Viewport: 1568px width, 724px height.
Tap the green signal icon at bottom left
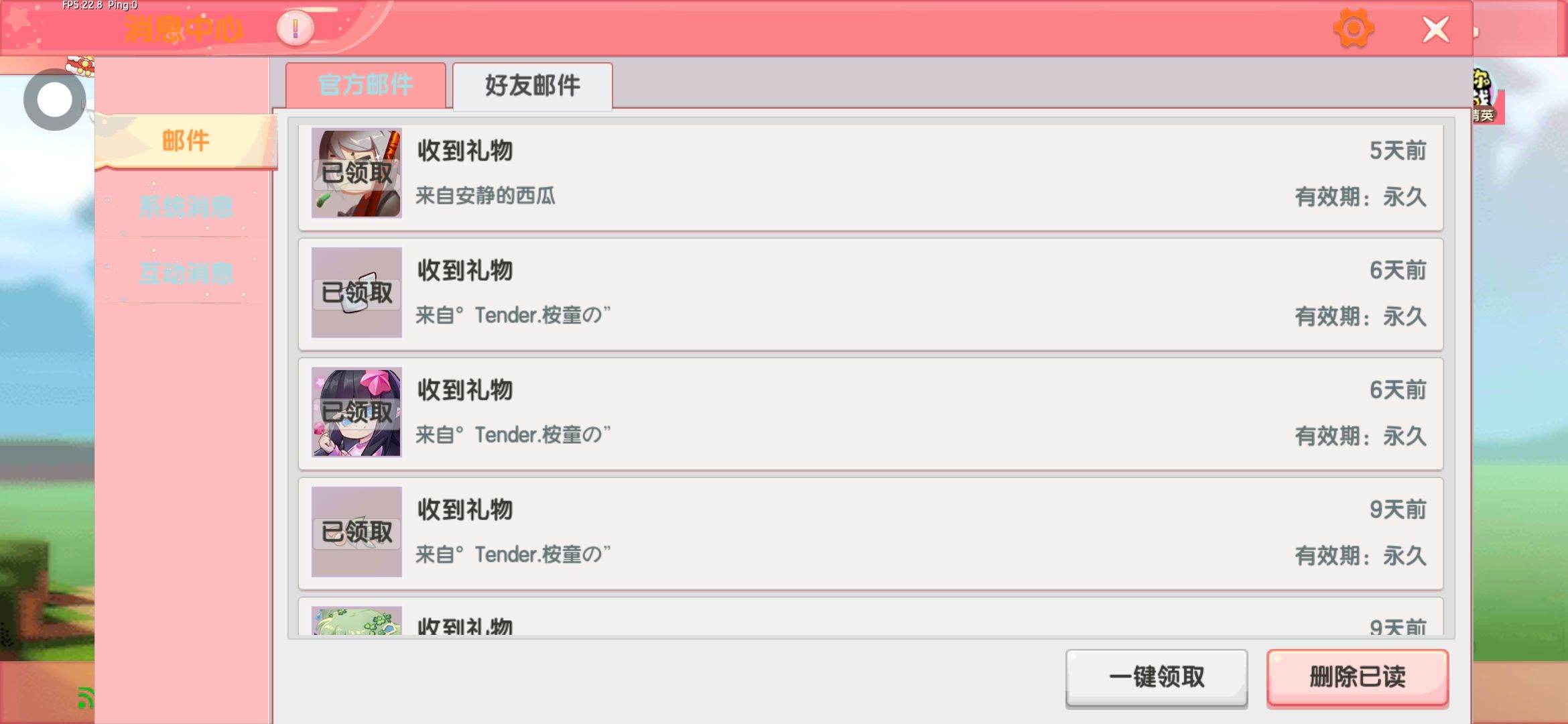click(x=85, y=698)
